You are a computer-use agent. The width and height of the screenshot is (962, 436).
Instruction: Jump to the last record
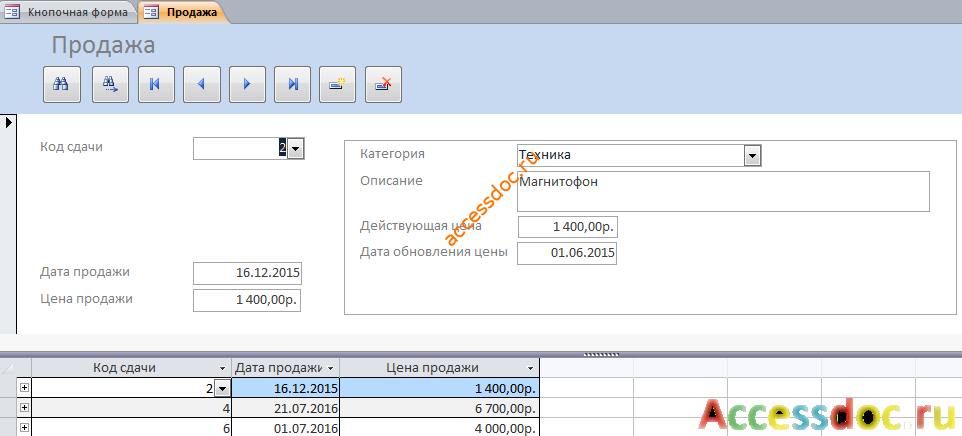[x=293, y=85]
